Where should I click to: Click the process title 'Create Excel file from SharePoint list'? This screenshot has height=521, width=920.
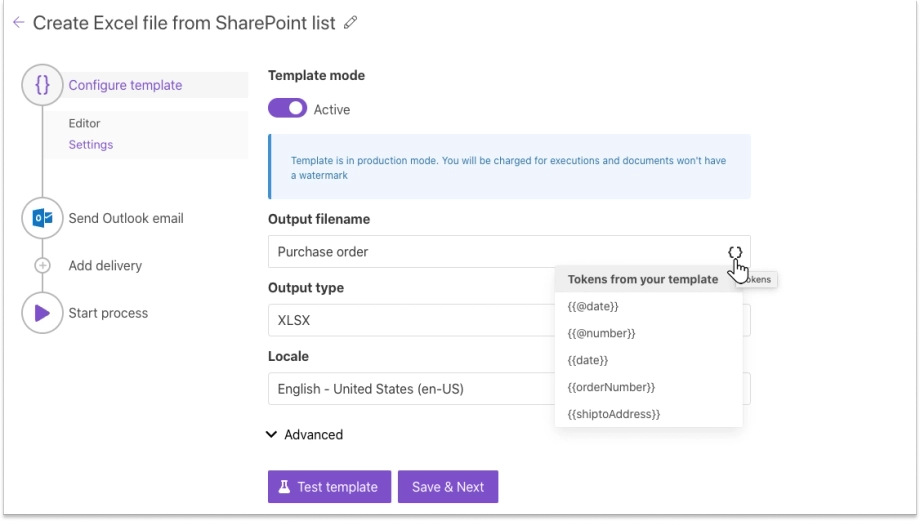[184, 23]
